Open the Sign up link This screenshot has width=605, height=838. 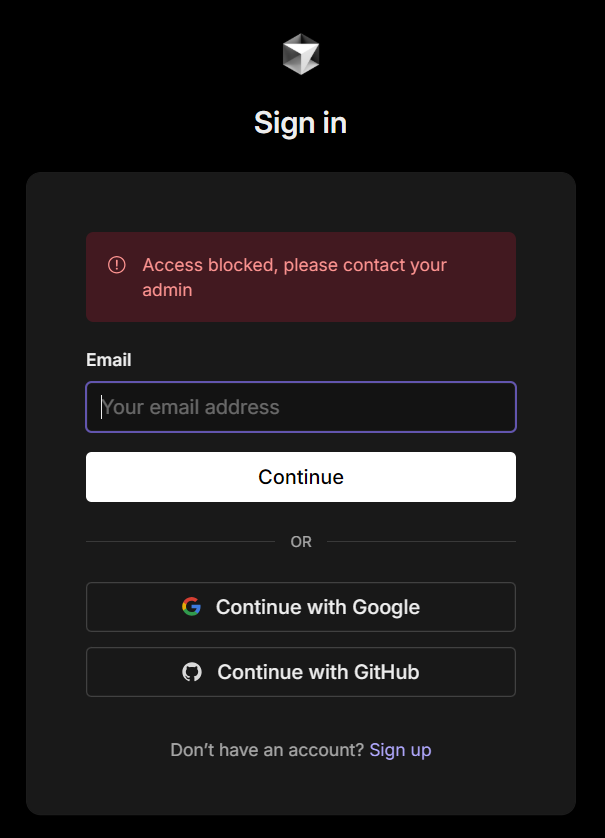(x=400, y=750)
